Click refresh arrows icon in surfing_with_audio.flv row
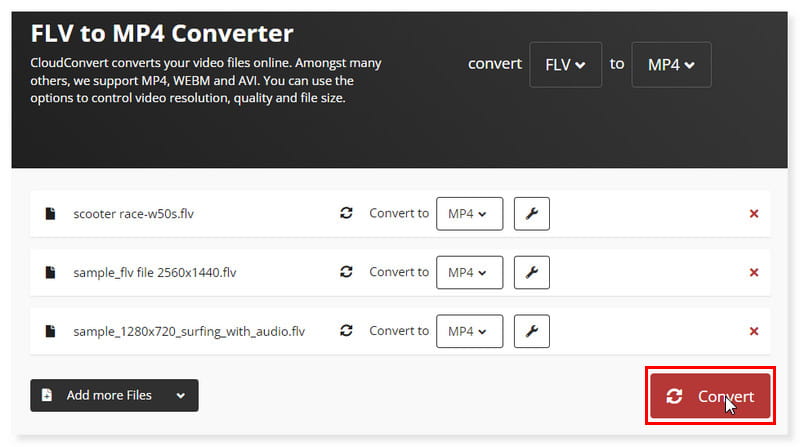The height and width of the screenshot is (447, 800). [346, 330]
